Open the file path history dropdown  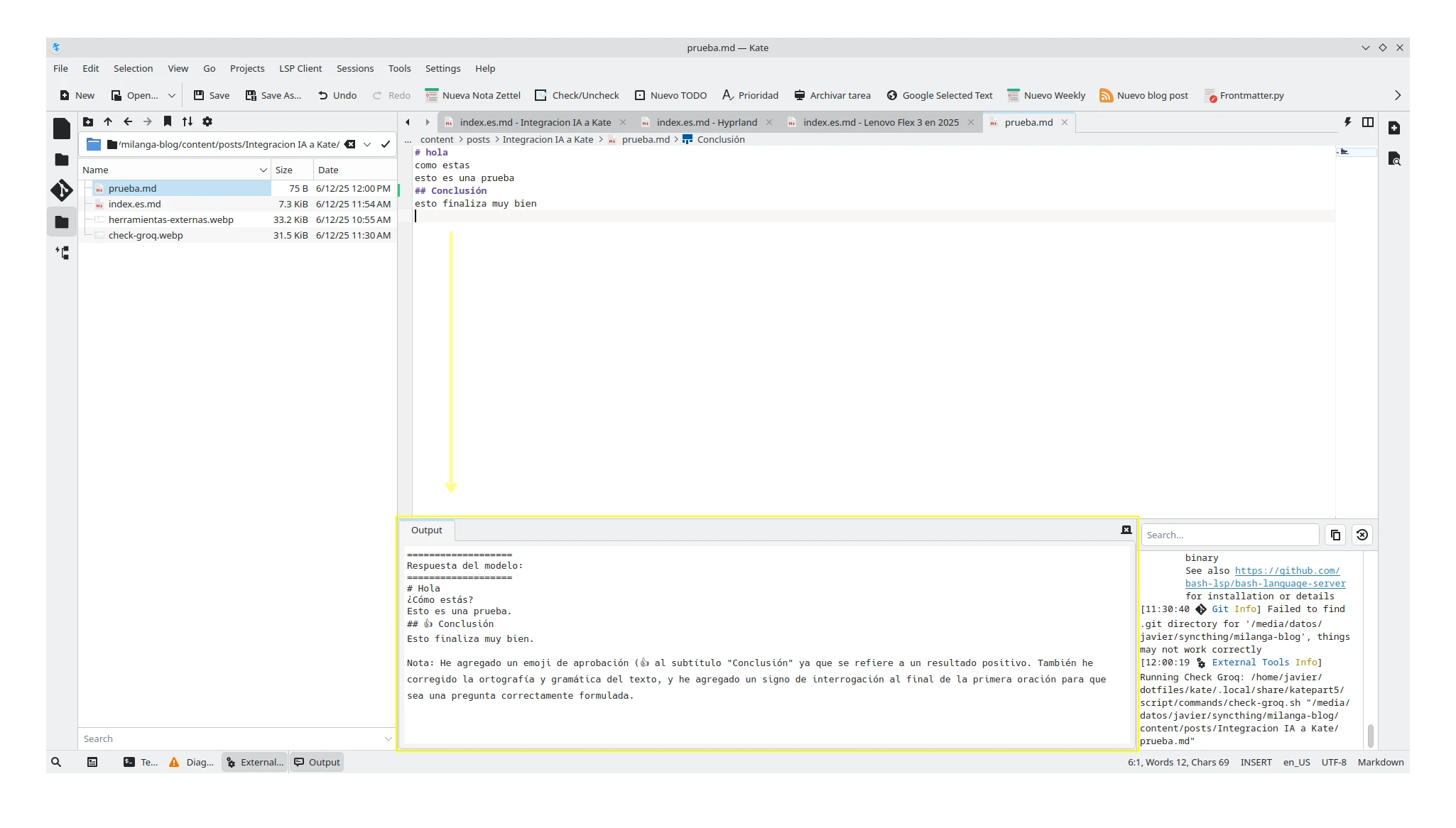pos(367,144)
